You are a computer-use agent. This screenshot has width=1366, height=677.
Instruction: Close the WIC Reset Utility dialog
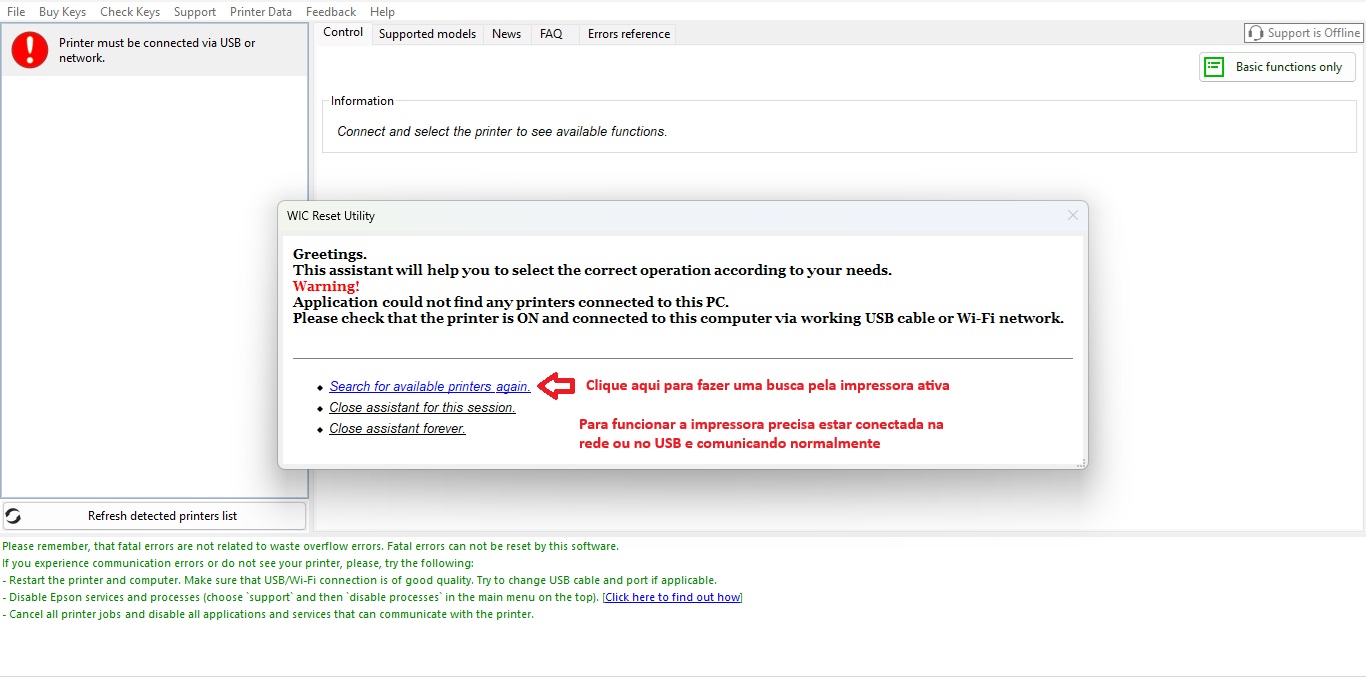1072,215
